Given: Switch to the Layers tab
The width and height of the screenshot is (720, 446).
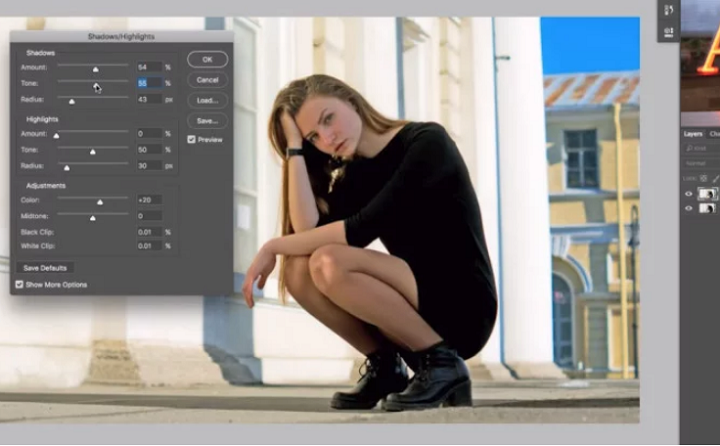Looking at the screenshot, I should 693,133.
